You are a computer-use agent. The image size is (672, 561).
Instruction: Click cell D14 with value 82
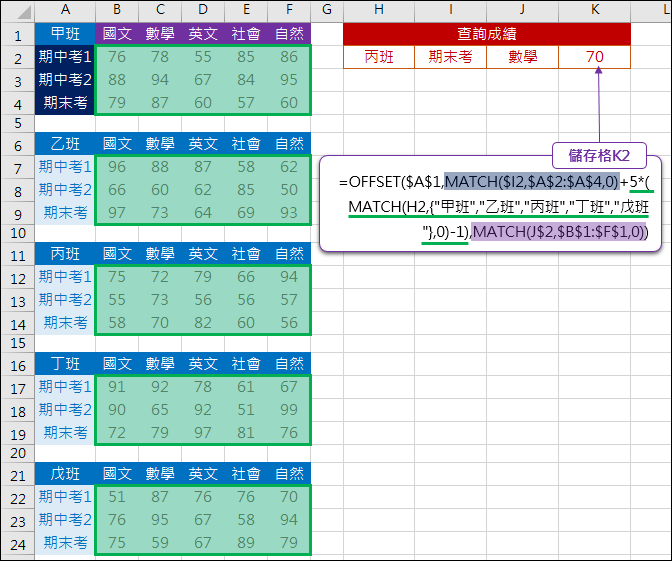coord(203,323)
